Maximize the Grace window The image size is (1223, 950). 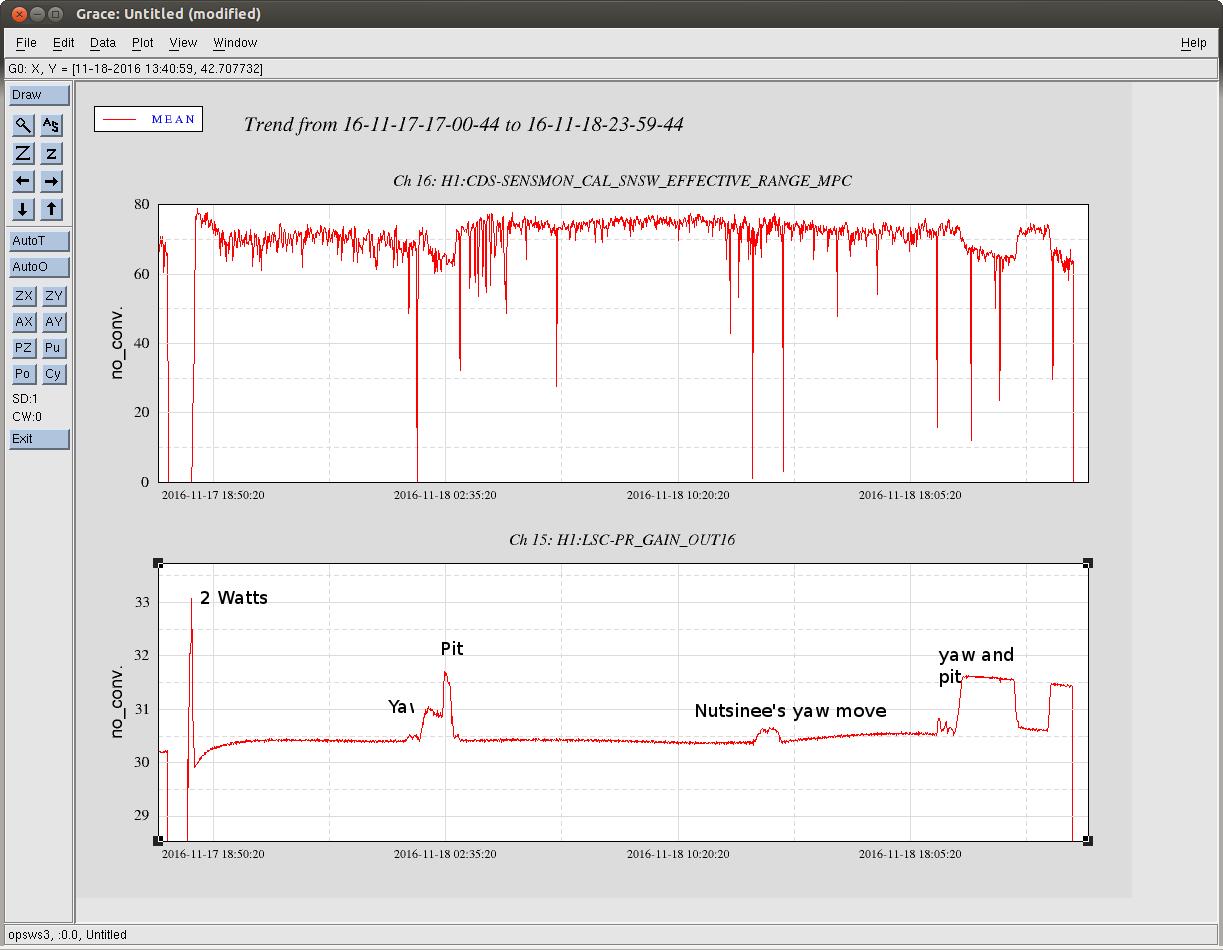[x=55, y=14]
